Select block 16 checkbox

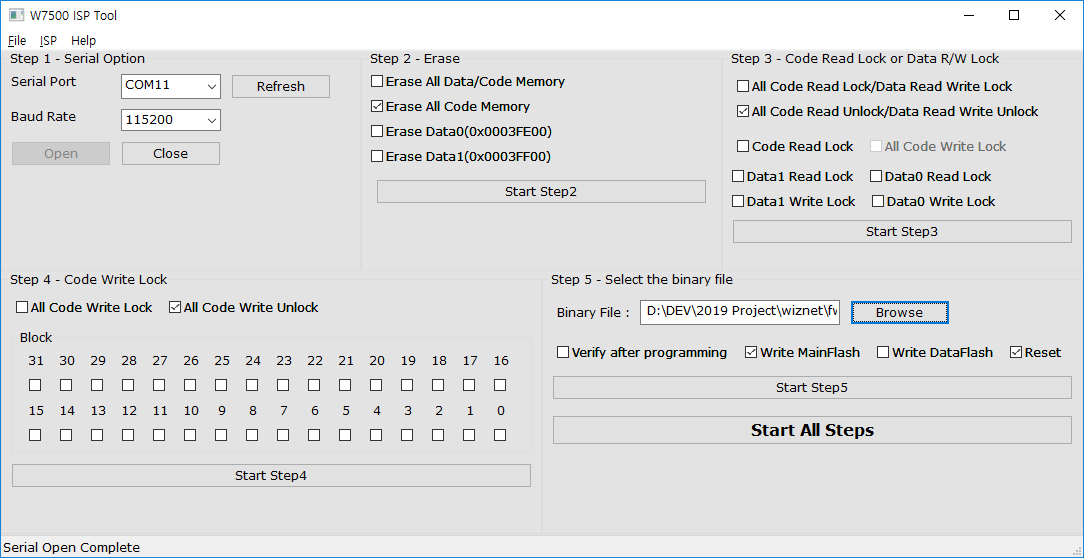(x=501, y=385)
